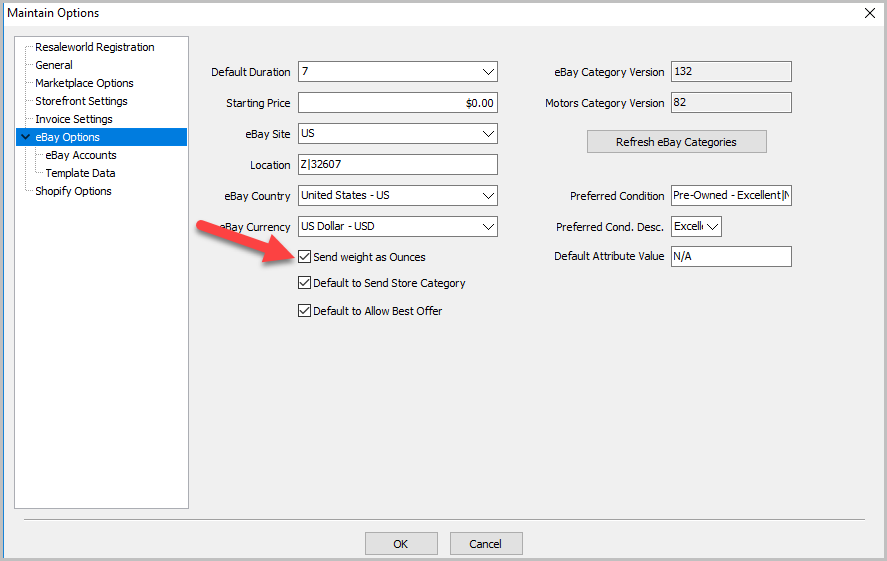Click the Default Duration label

pyautogui.click(x=251, y=72)
